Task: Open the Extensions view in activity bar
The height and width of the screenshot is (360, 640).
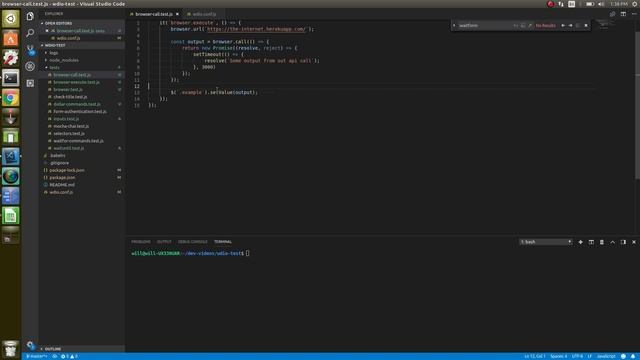Action: tap(30, 83)
